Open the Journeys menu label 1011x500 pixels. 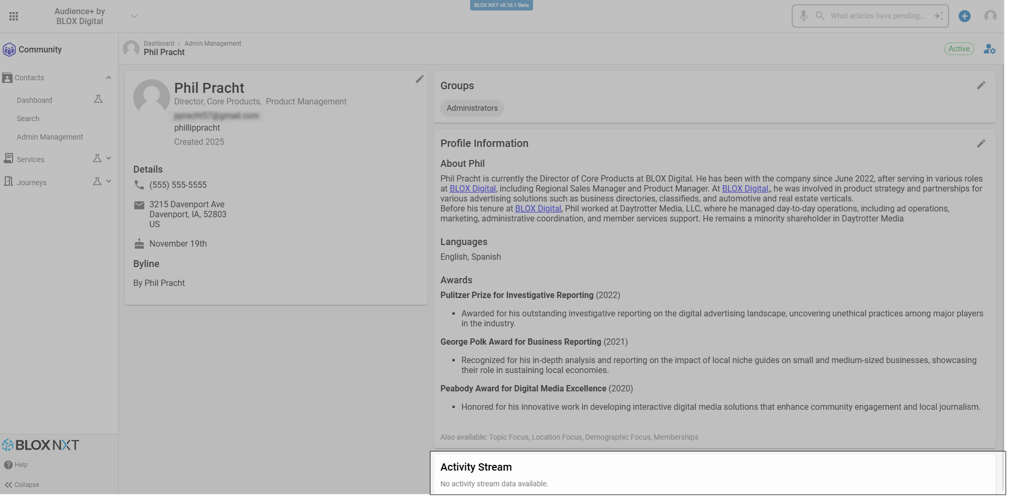click(x=32, y=183)
